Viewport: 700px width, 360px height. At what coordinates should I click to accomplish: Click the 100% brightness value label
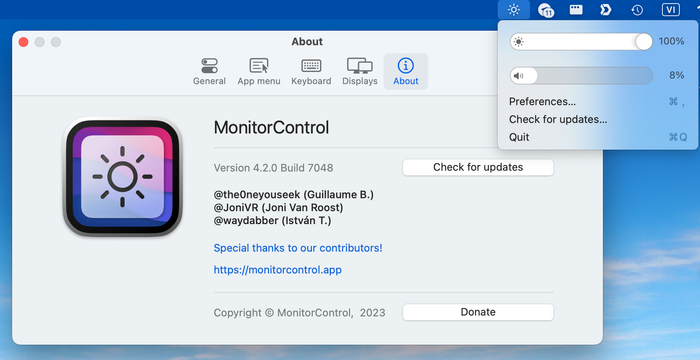[x=671, y=41]
